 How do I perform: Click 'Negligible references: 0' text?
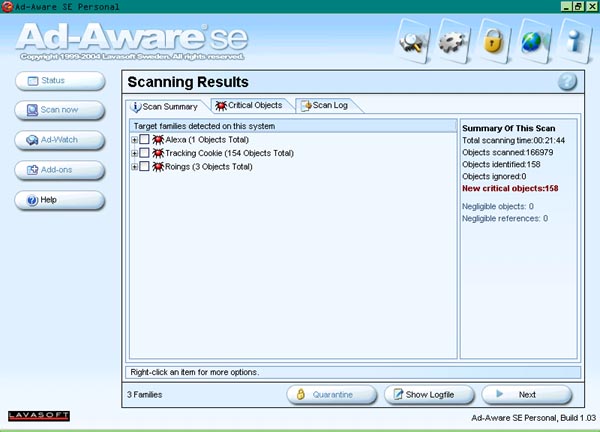505,218
